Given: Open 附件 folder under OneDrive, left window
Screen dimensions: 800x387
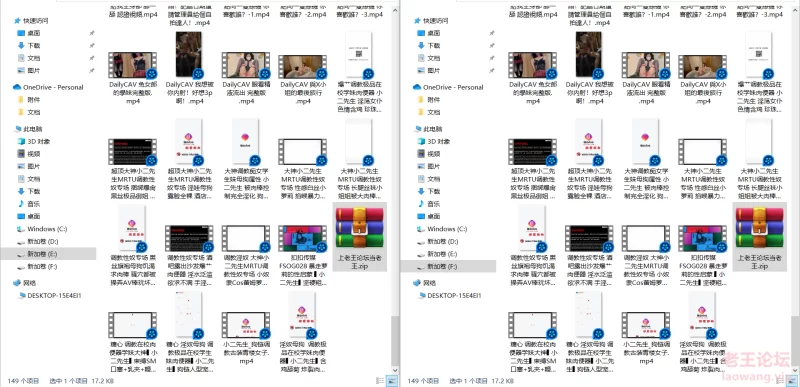Looking at the screenshot, I should (x=29, y=100).
